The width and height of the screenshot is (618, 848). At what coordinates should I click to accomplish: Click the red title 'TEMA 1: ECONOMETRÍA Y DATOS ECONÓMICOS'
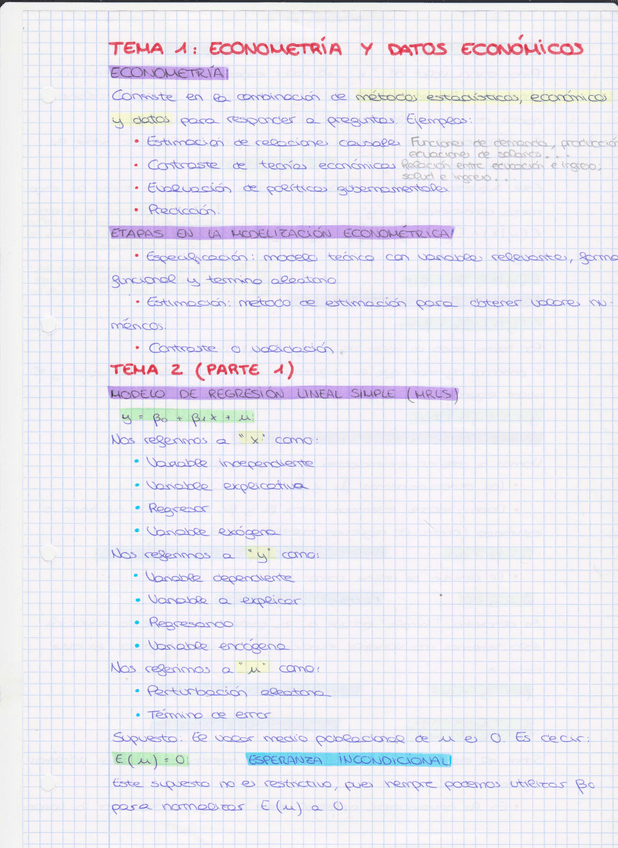[x=346, y=48]
